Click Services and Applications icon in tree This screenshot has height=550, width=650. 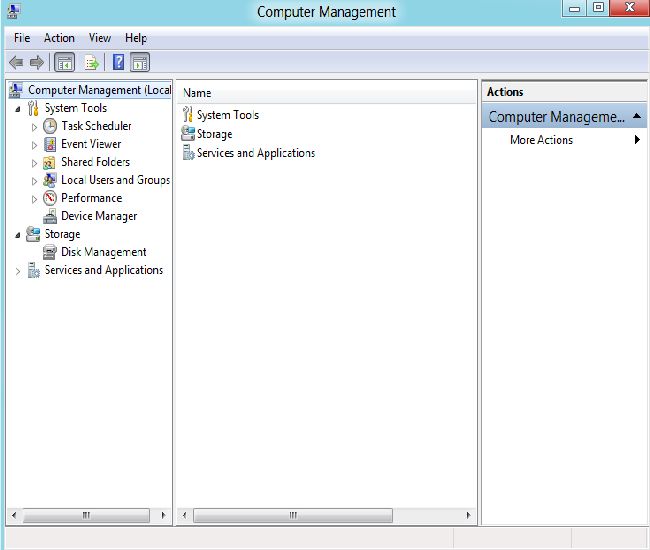click(x=33, y=270)
